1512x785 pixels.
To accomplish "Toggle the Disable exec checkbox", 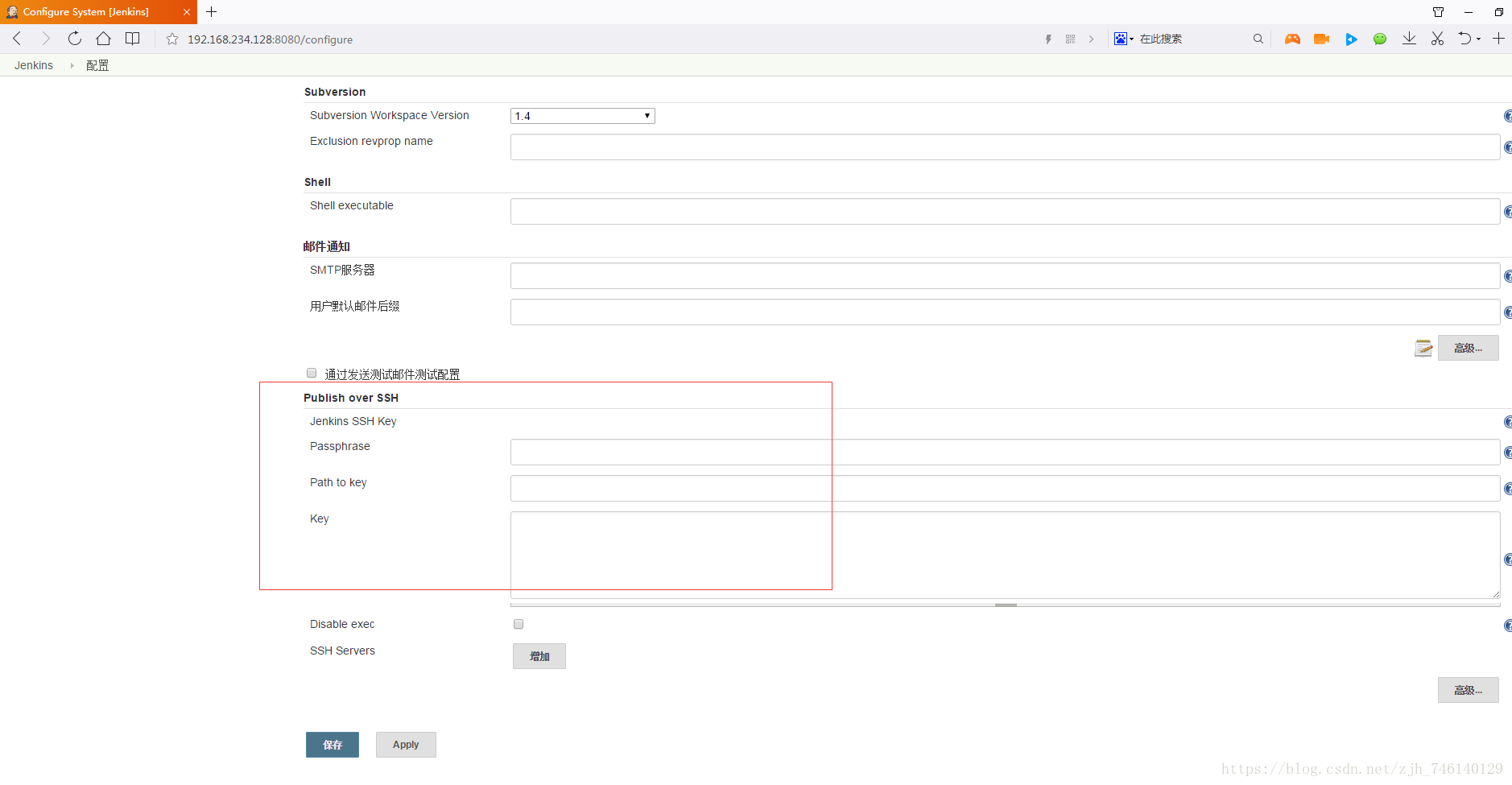I will [518, 624].
